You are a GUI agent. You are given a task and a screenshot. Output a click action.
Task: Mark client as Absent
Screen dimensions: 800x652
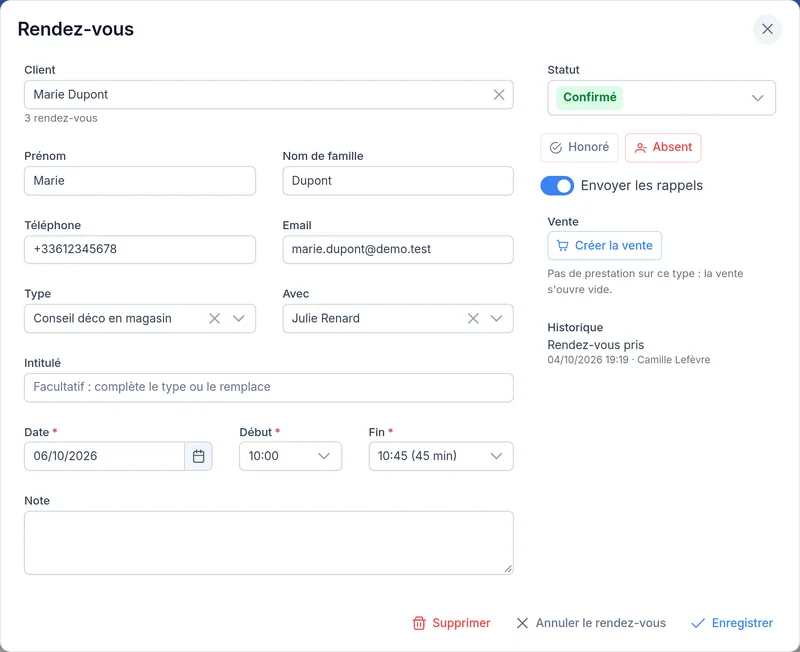click(x=663, y=147)
